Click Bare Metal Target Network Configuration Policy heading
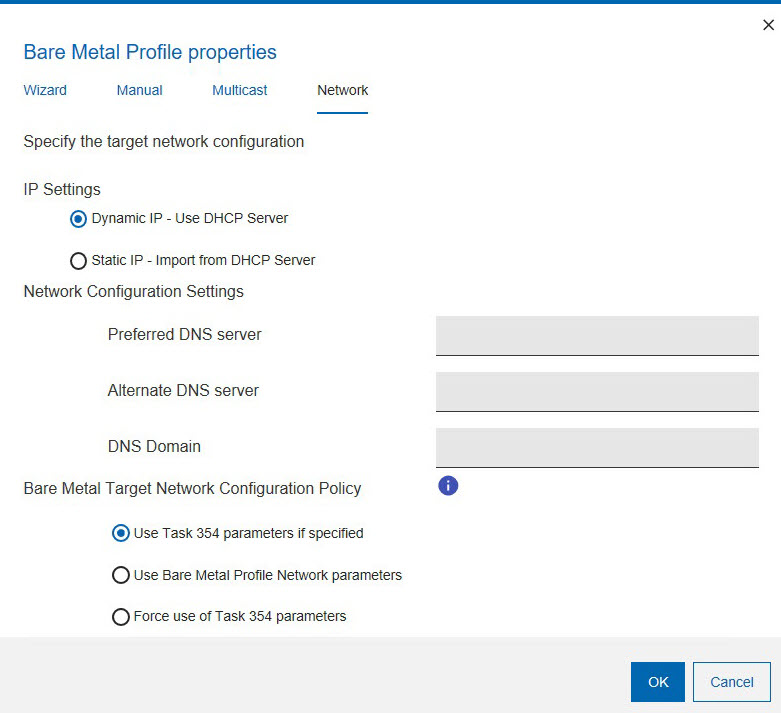The image size is (781, 713). [x=192, y=488]
